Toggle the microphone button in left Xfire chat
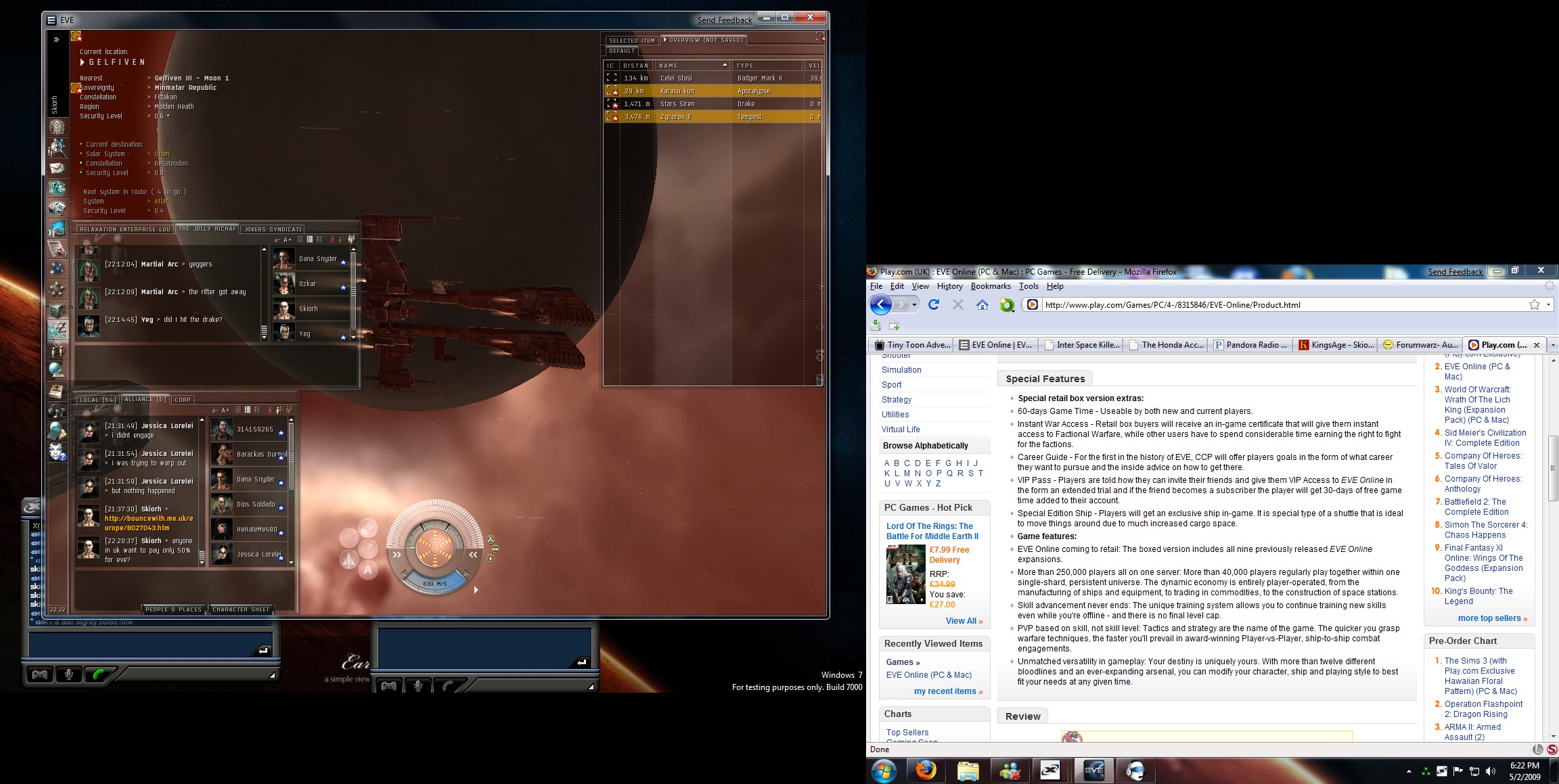Screen dimensions: 1559x784 tap(68, 674)
